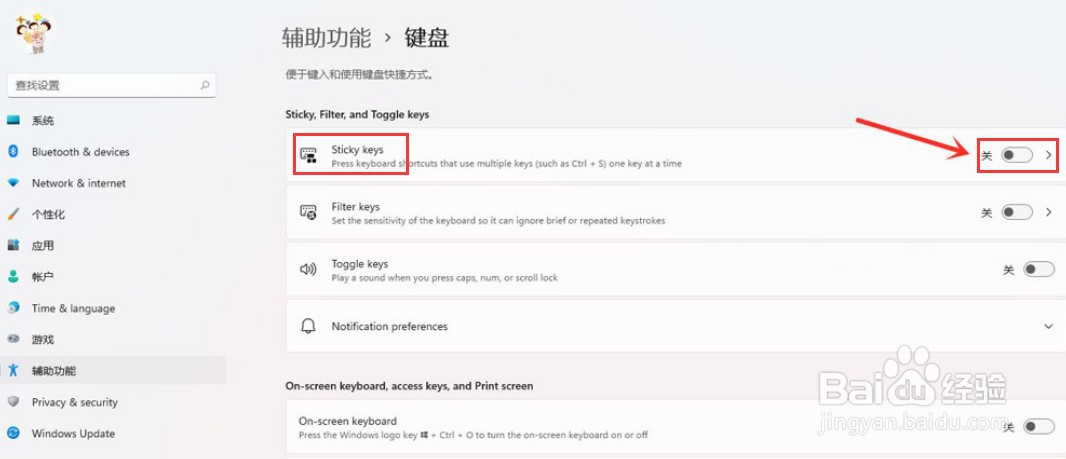Open Sticky keys details chevron
The height and width of the screenshot is (459, 1066).
click(1049, 156)
